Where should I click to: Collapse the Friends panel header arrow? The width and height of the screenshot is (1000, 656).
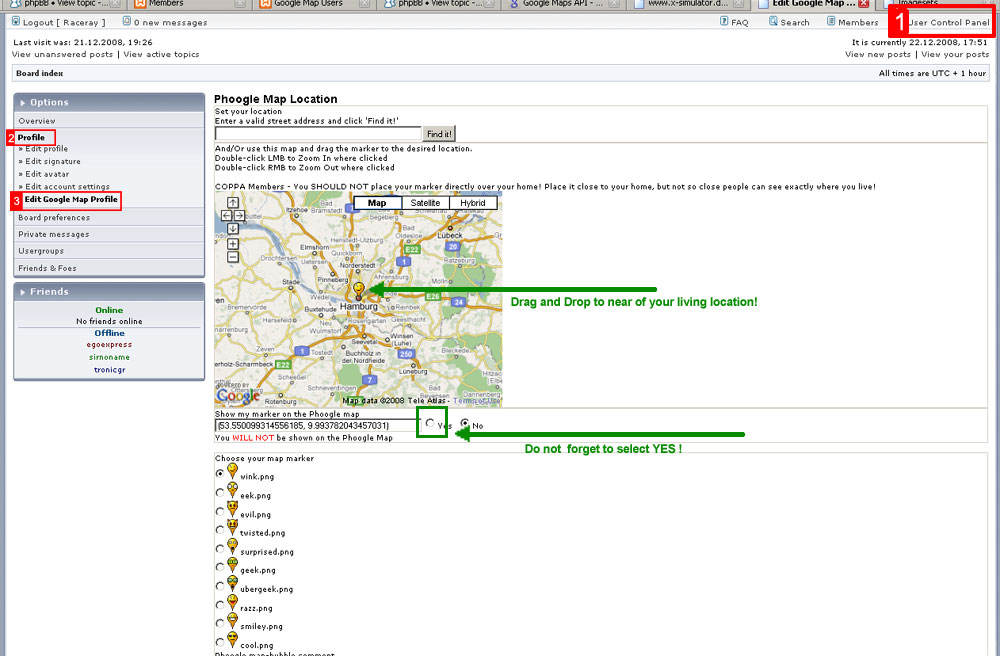coord(23,292)
